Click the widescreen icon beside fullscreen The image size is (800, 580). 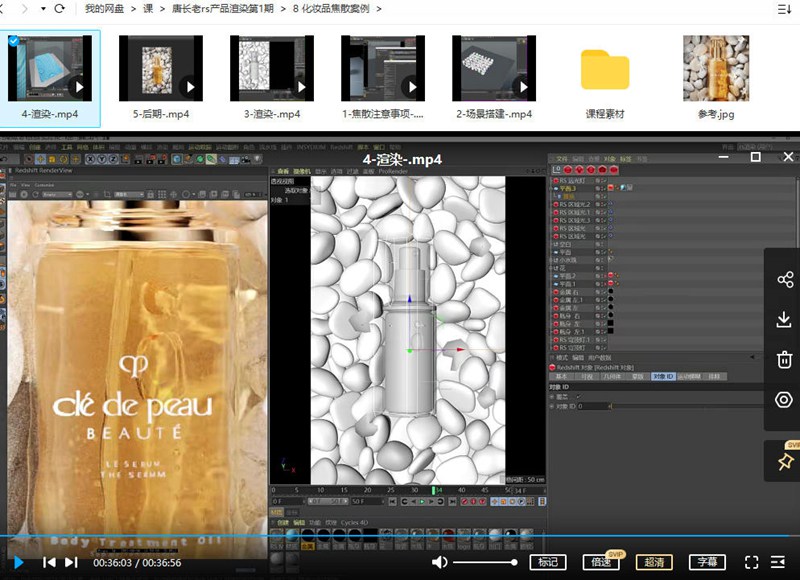779,562
